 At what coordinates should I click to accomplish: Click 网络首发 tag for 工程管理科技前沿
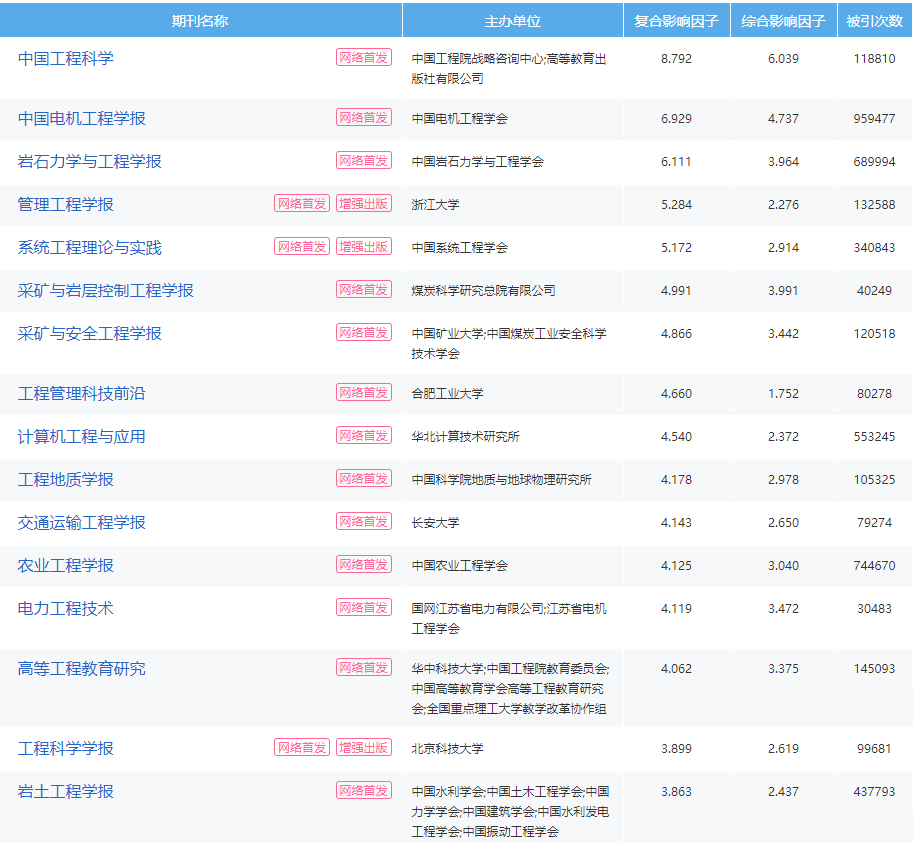364,392
